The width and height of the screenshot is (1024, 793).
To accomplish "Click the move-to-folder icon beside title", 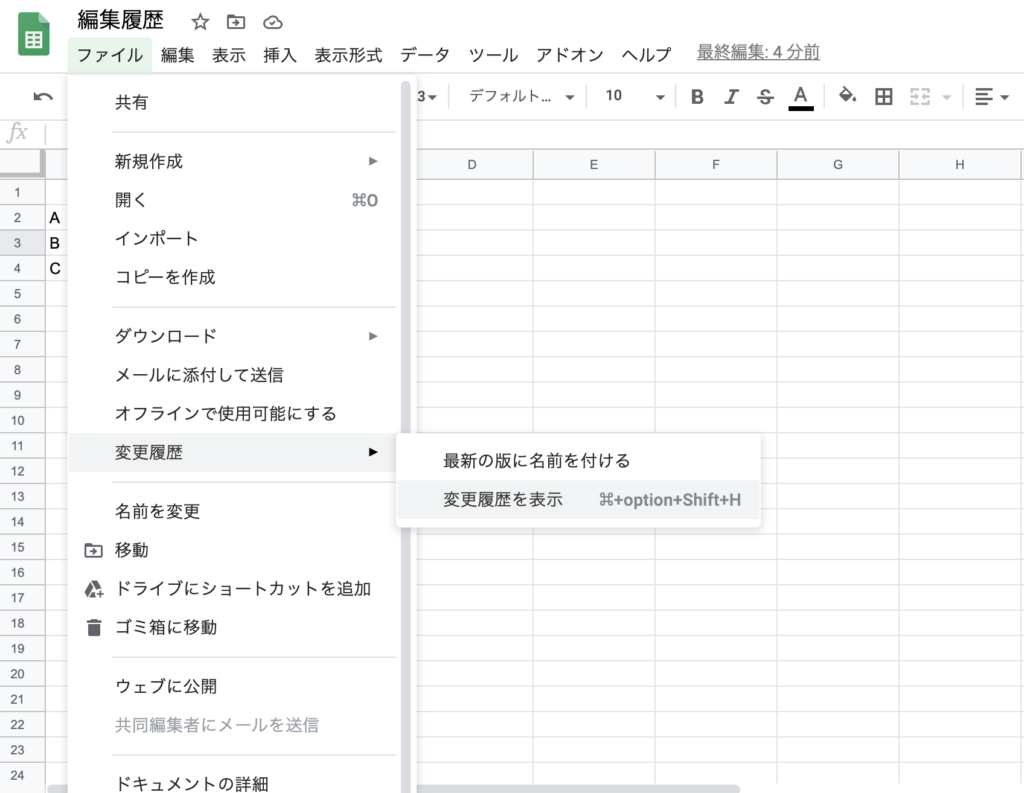I will 236,22.
